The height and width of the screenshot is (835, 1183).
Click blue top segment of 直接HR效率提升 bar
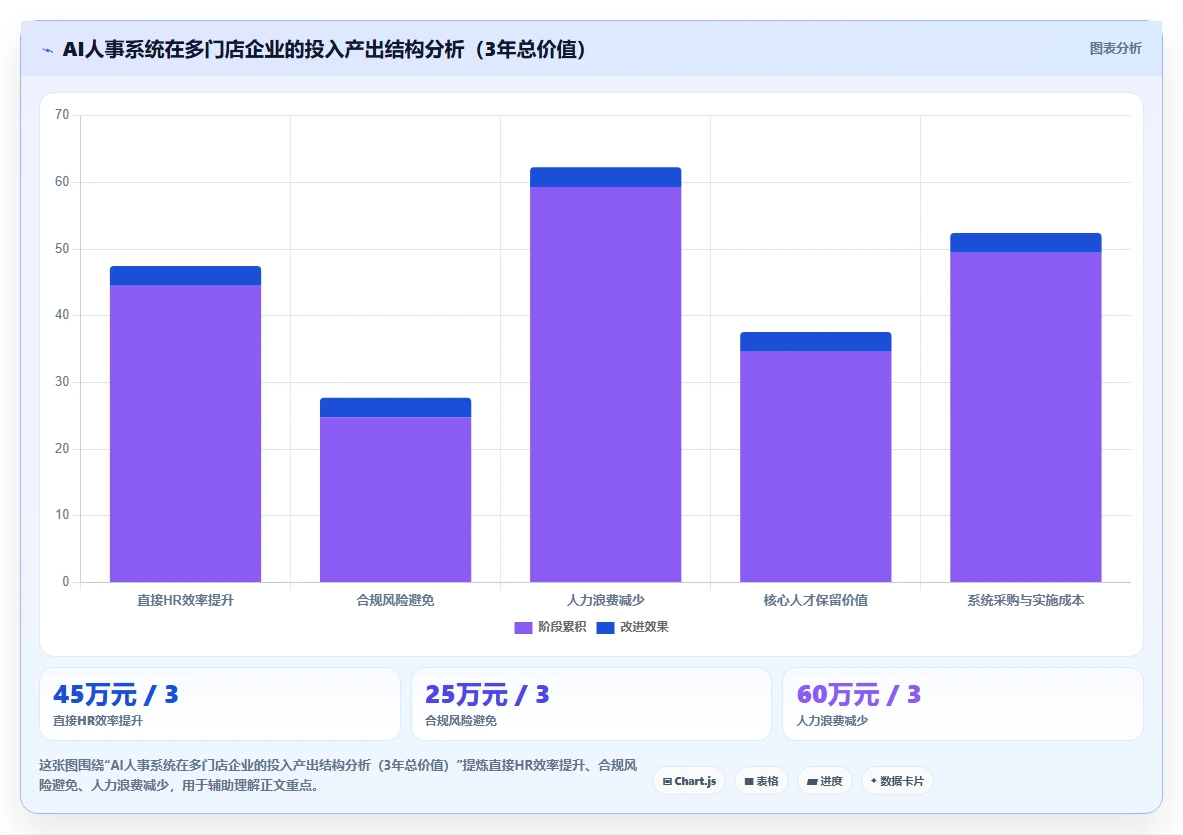(x=186, y=275)
